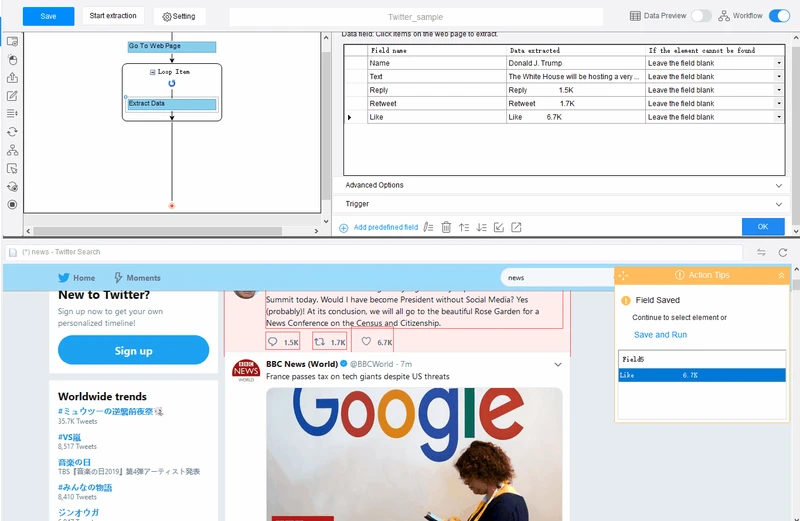Select the Open Web Page action icon in sidebar

click(12, 41)
